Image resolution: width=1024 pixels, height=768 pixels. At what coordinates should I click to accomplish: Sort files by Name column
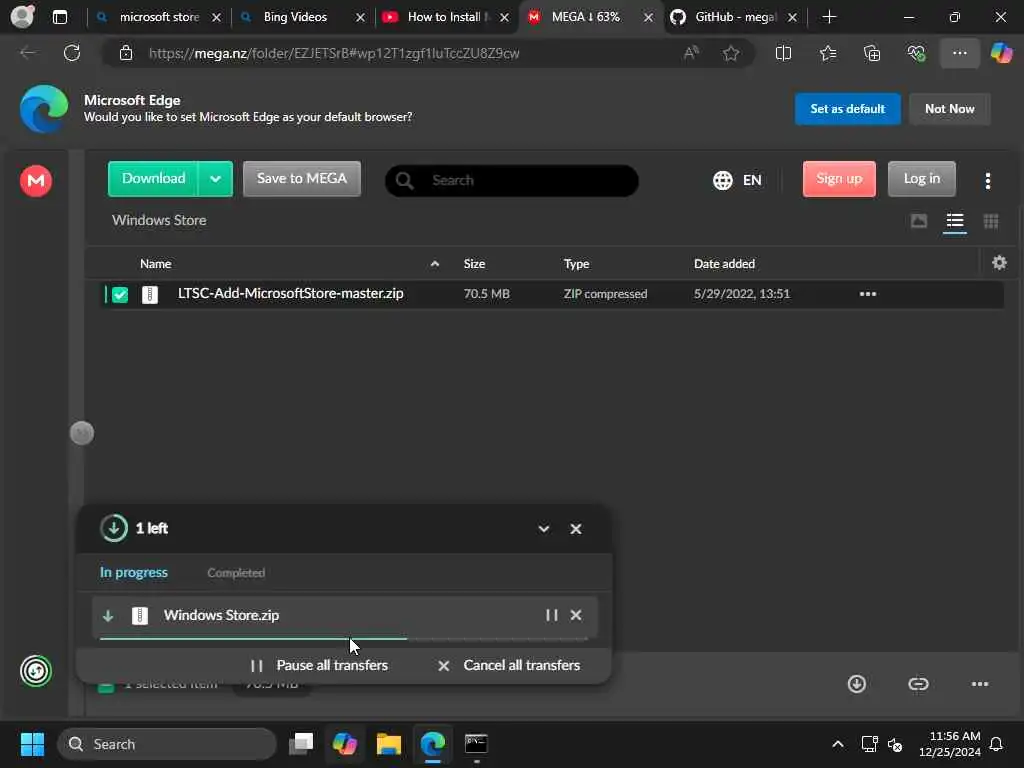point(155,264)
